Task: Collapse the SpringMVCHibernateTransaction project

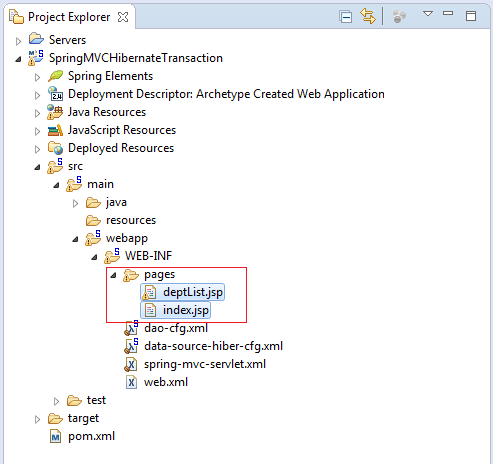Action: click(x=18, y=59)
